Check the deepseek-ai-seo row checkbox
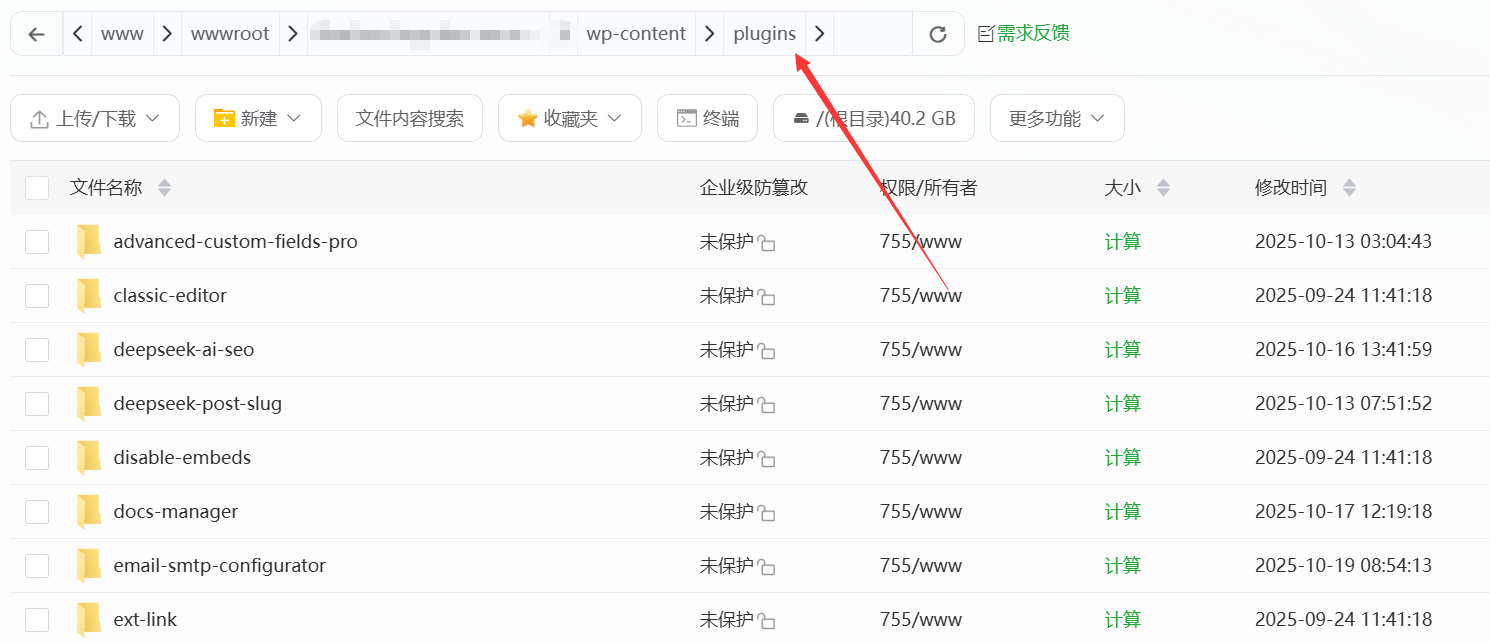This screenshot has width=1490, height=642. pos(37,349)
